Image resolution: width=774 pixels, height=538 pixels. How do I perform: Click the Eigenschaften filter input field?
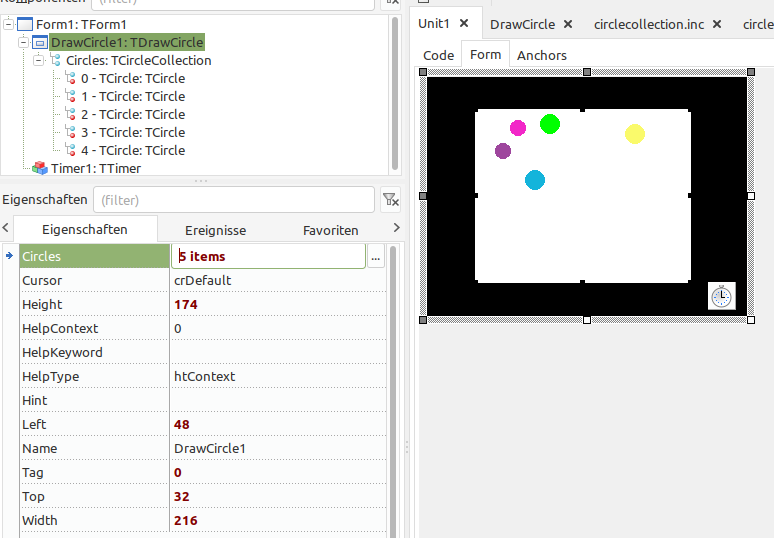click(234, 200)
